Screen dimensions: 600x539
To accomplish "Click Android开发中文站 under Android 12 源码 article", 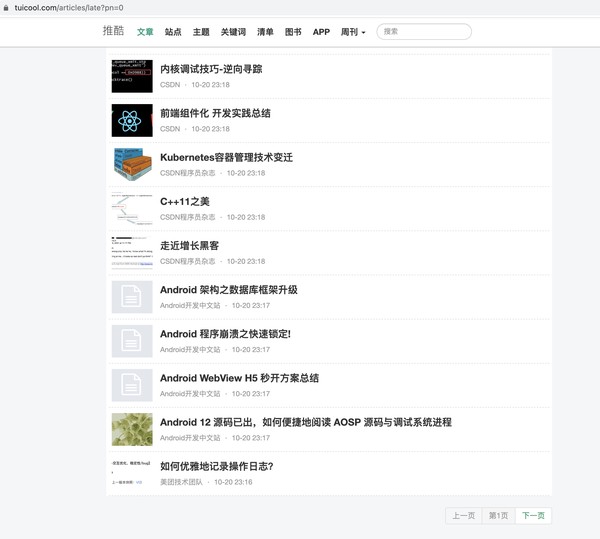I will (x=190, y=438).
